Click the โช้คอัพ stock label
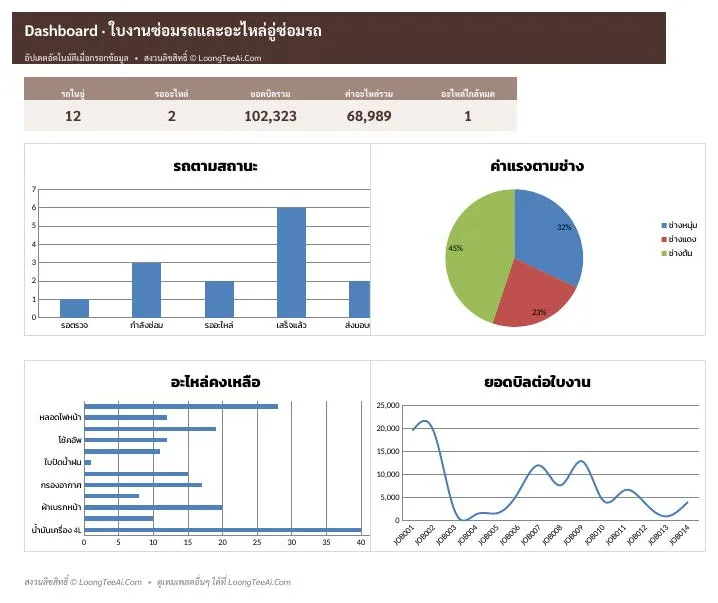 tap(70, 440)
